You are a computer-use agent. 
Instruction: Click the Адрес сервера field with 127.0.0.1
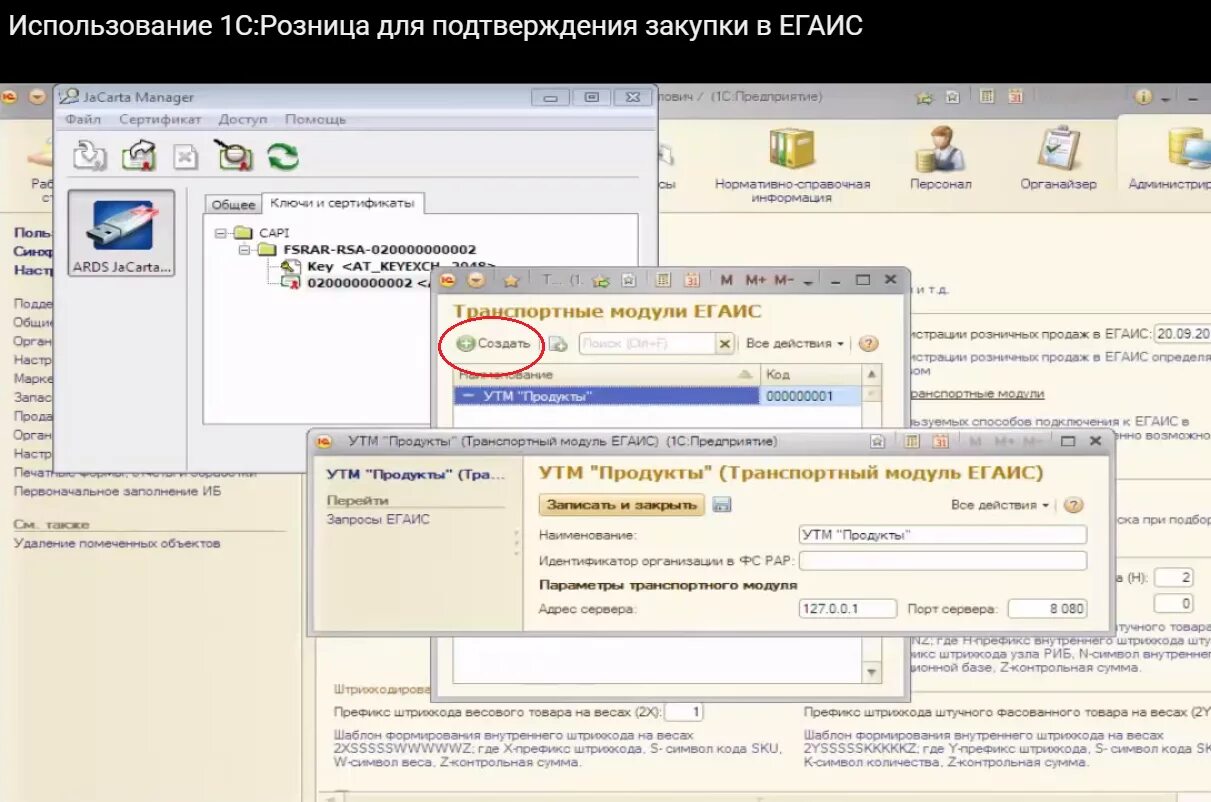(848, 608)
